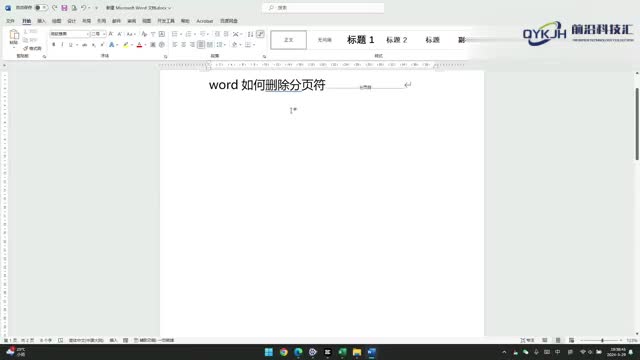Viewport: 640px width, 360px height.
Task: Save the document with the floppy icon
Action: click(x=64, y=8)
